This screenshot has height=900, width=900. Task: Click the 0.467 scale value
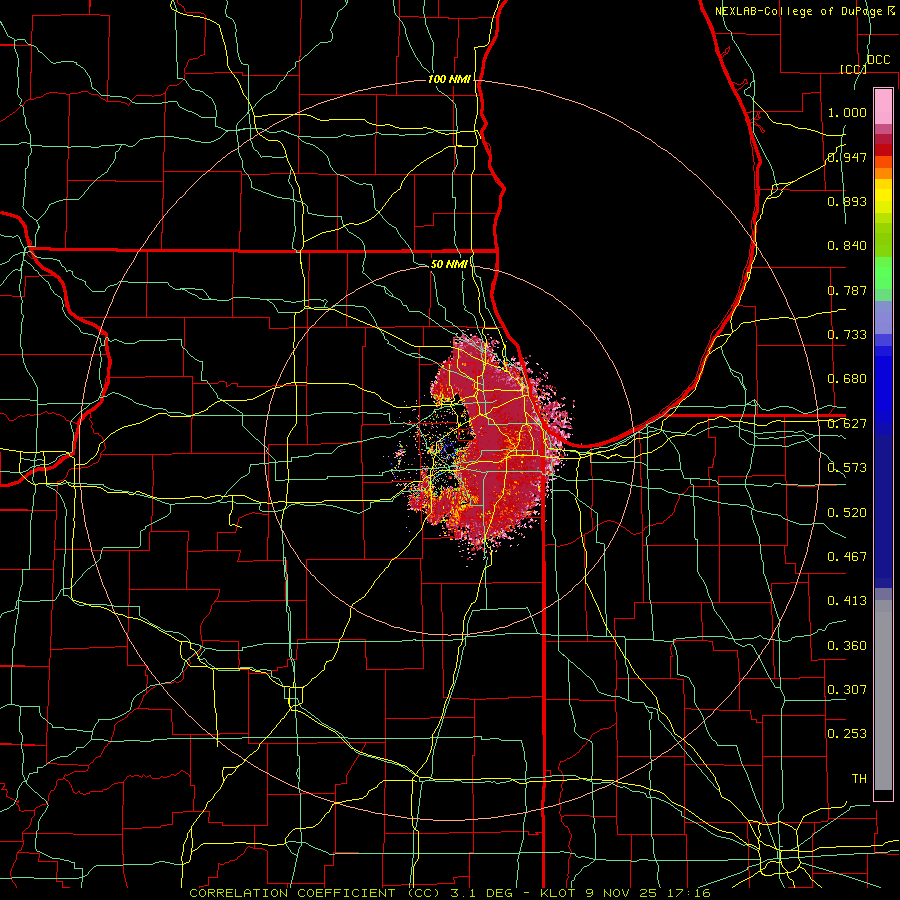coord(847,557)
